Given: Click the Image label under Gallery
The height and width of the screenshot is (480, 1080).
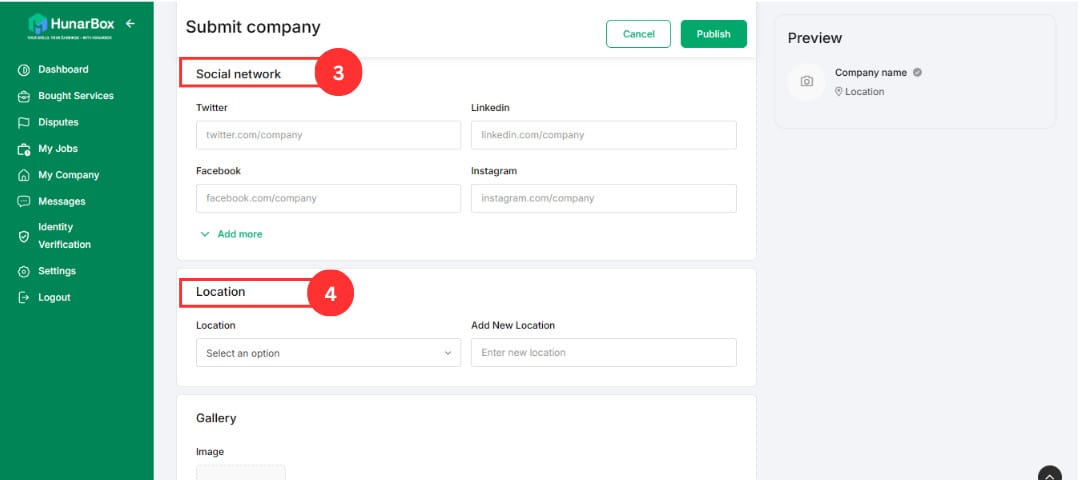Looking at the screenshot, I should pyautogui.click(x=210, y=452).
